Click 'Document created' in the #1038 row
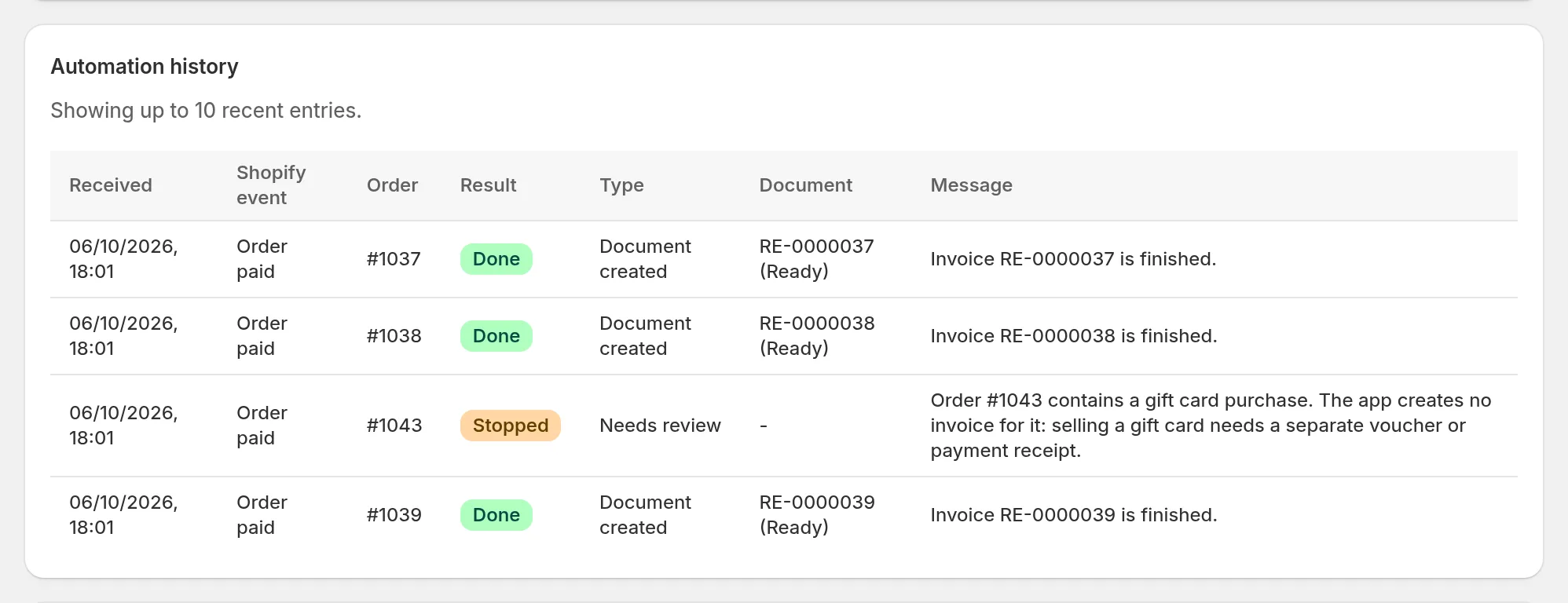The height and width of the screenshot is (603, 1568). tap(645, 336)
